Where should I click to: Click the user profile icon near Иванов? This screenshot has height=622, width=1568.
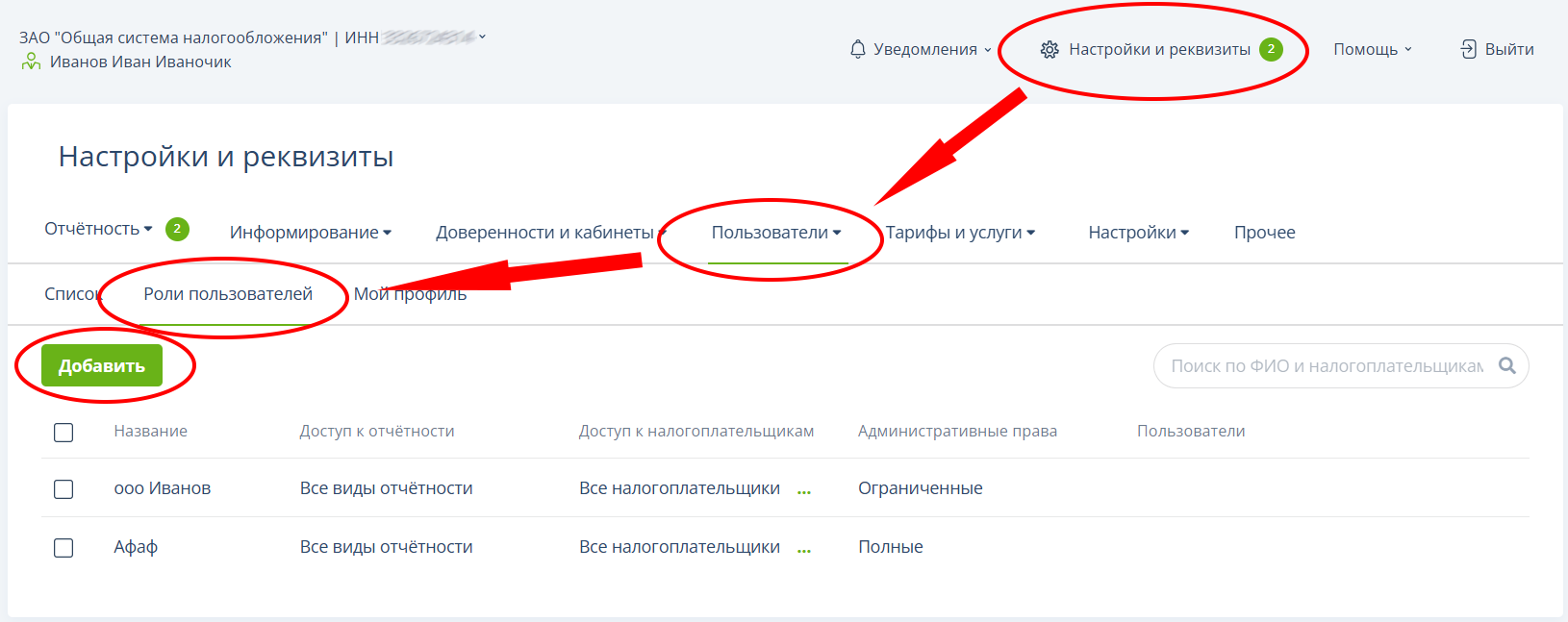(32, 62)
